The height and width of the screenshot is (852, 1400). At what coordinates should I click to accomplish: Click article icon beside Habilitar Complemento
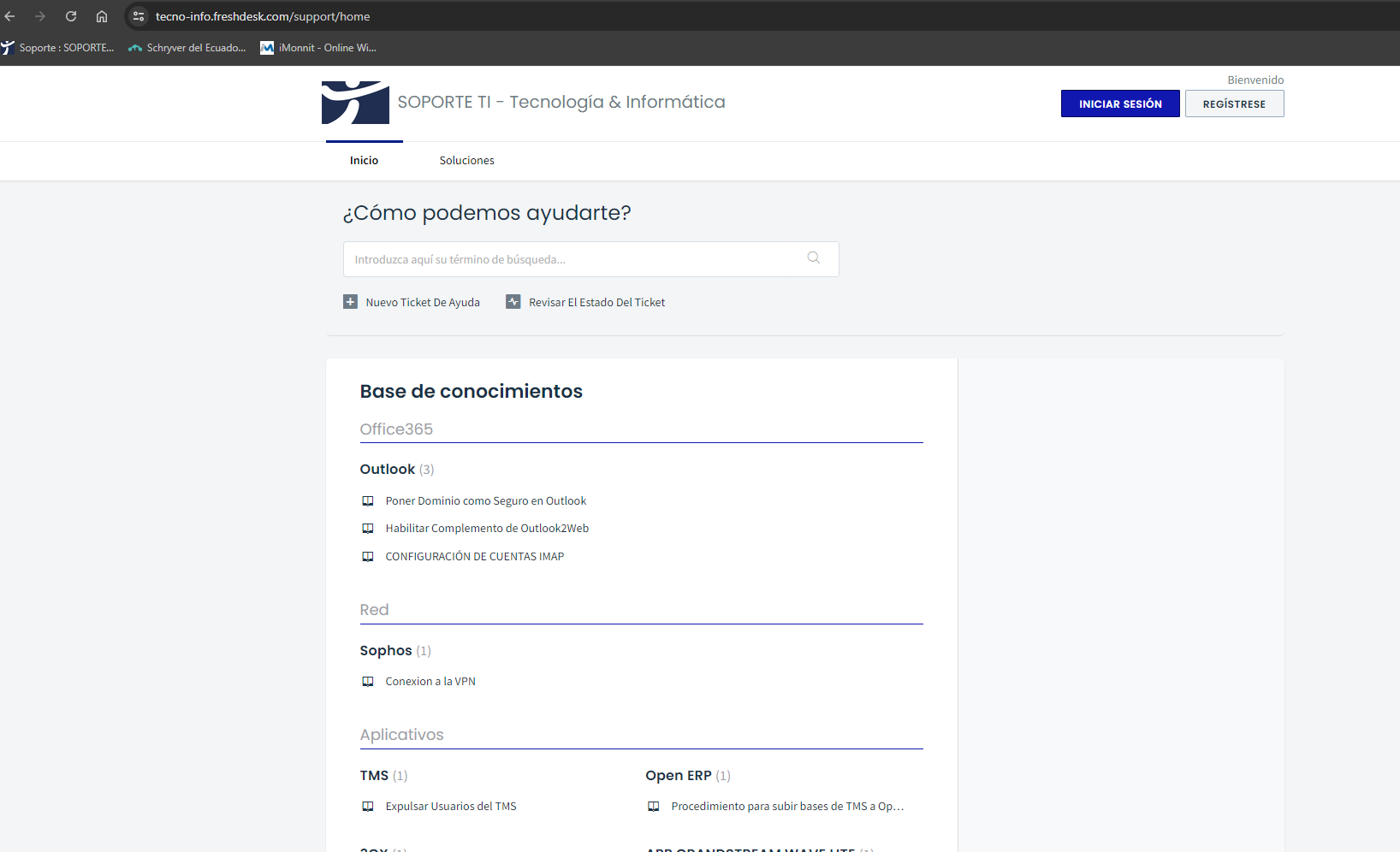point(368,529)
